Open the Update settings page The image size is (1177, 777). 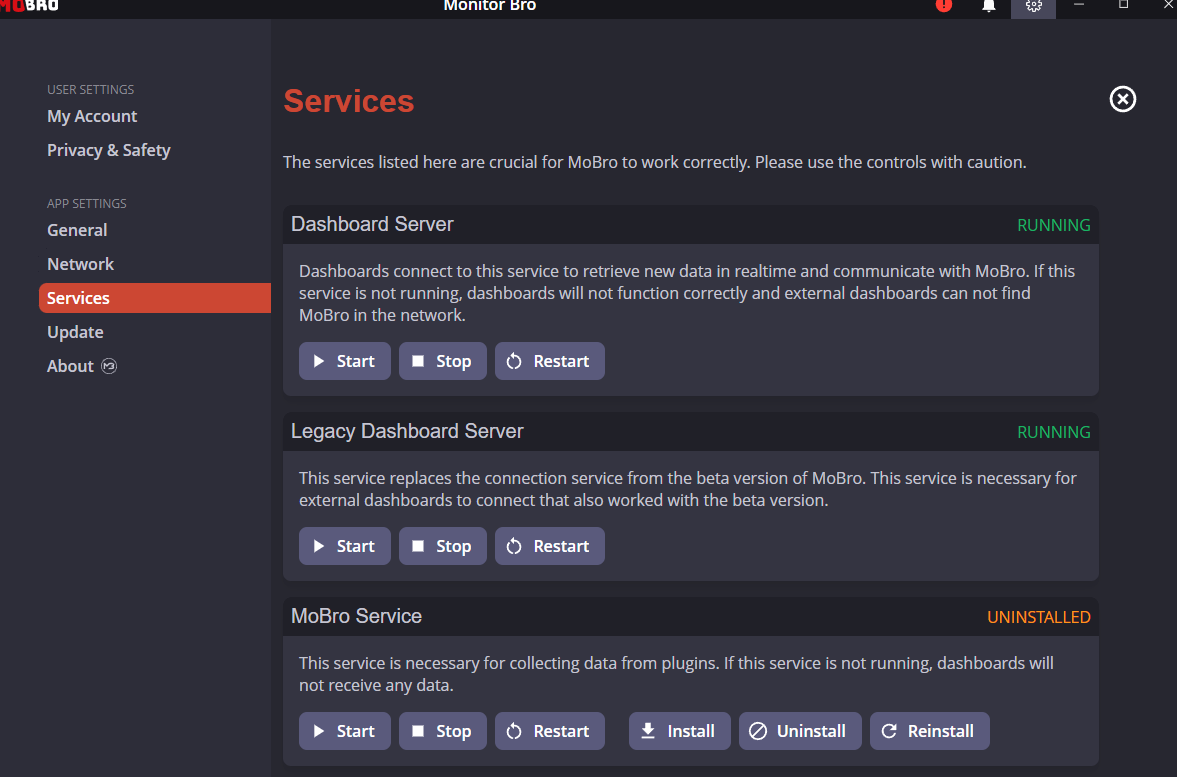tap(75, 332)
